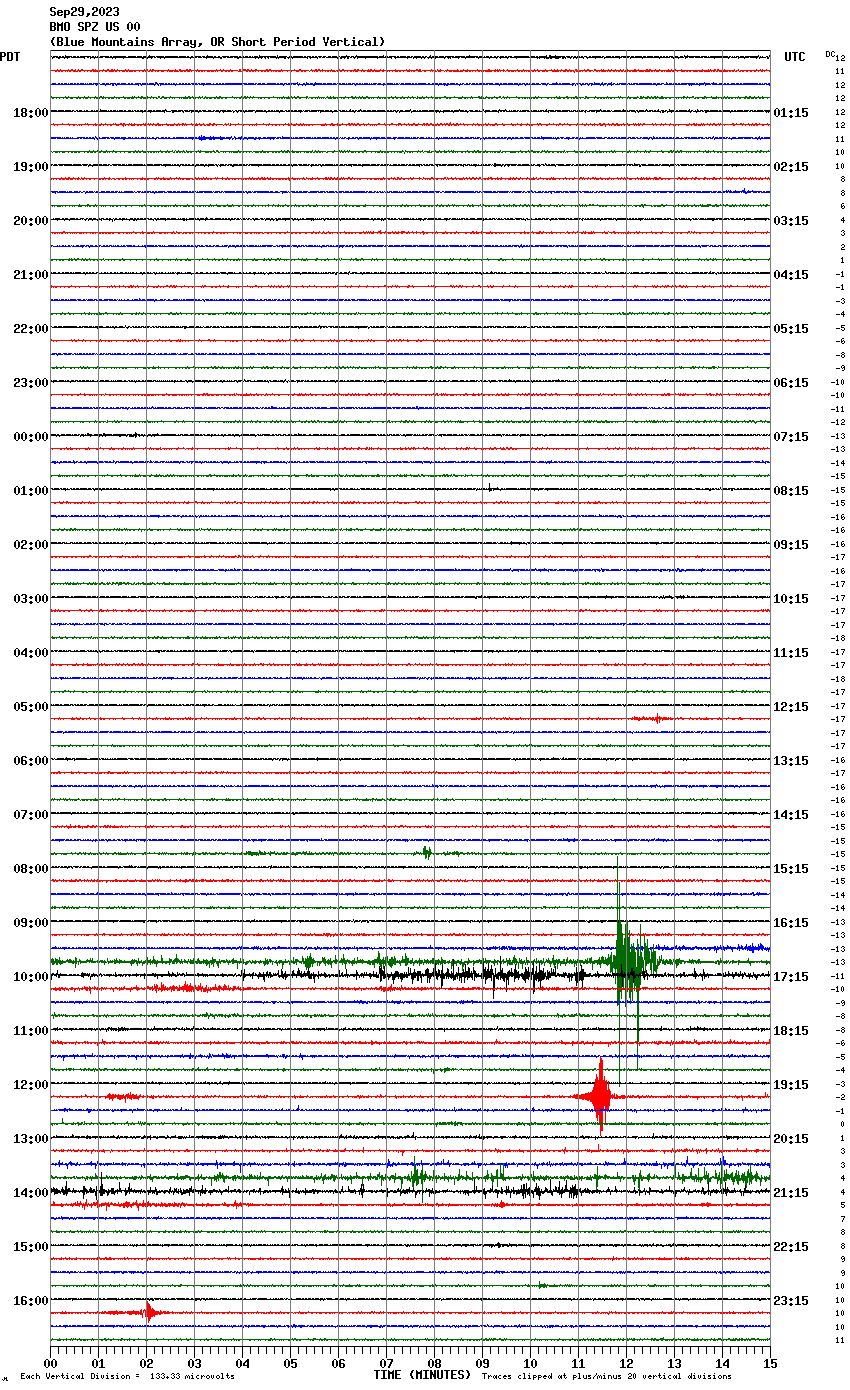Select the BMO SPZ US 00 station label

tap(95, 27)
